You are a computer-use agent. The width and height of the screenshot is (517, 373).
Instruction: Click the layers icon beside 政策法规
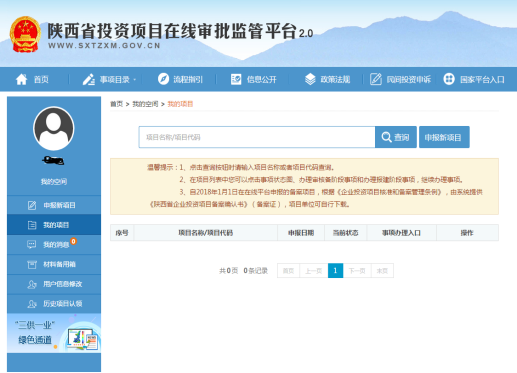[x=310, y=79]
